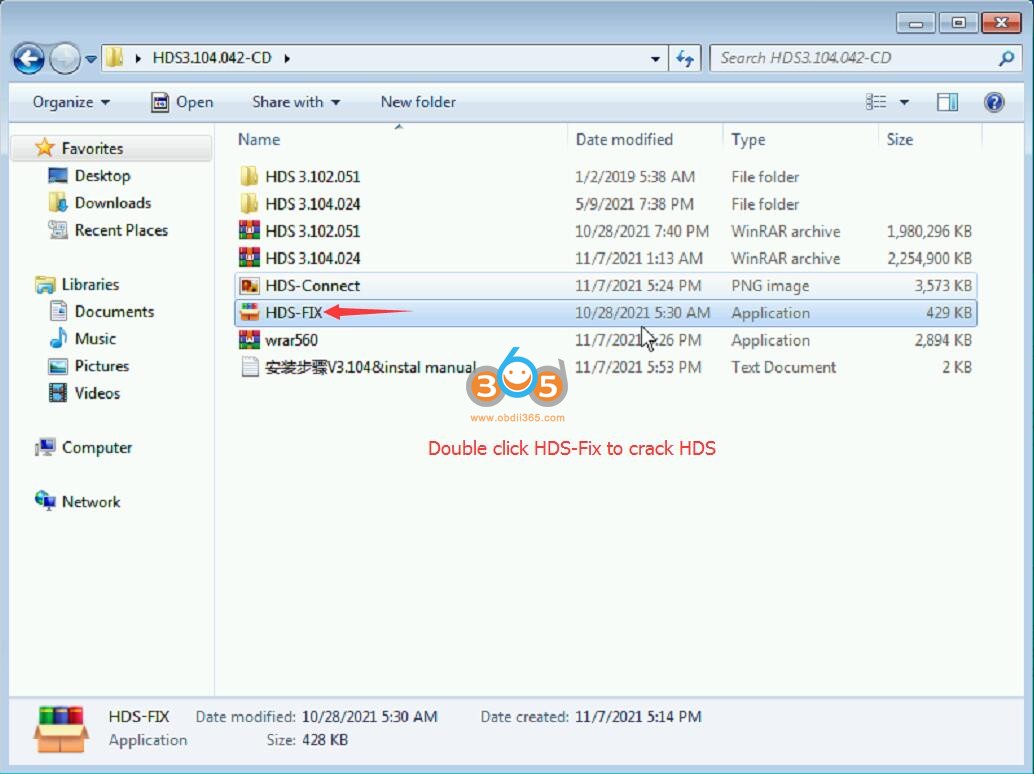Select HDS3.104.042-CD breadcrumb in address bar

(x=212, y=58)
